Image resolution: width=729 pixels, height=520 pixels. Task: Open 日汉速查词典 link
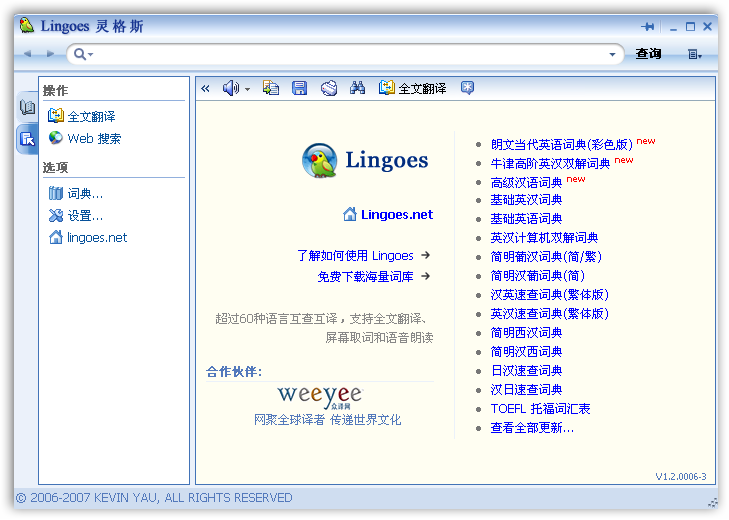[x=526, y=371]
